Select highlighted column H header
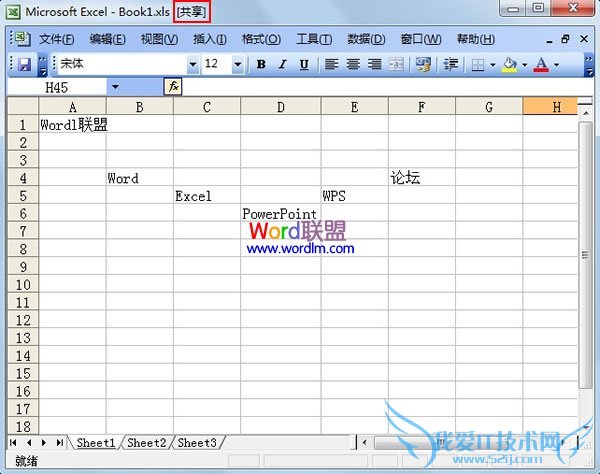 tap(550, 107)
